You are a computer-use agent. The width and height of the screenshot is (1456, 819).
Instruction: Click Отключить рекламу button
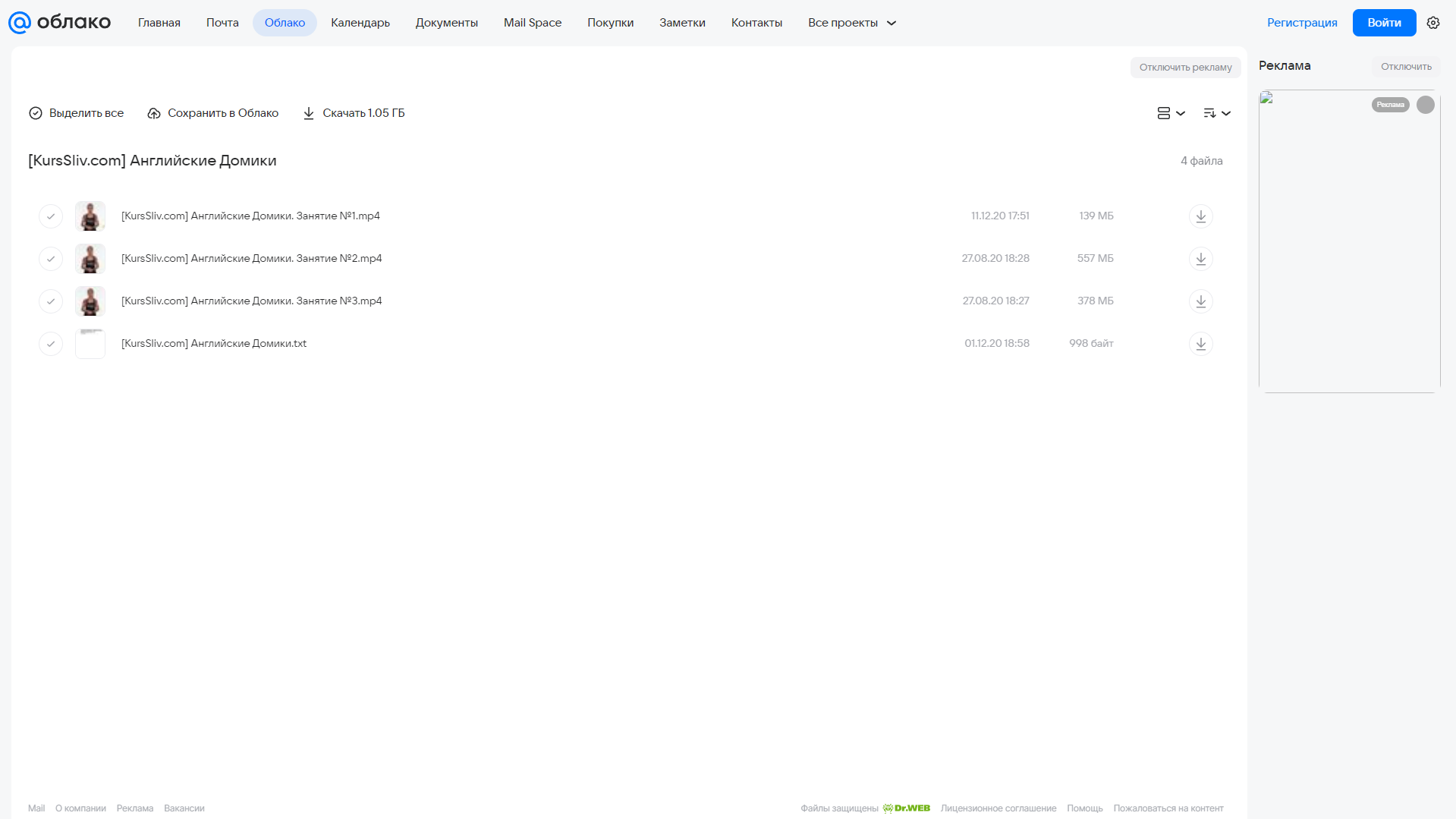click(x=1185, y=68)
